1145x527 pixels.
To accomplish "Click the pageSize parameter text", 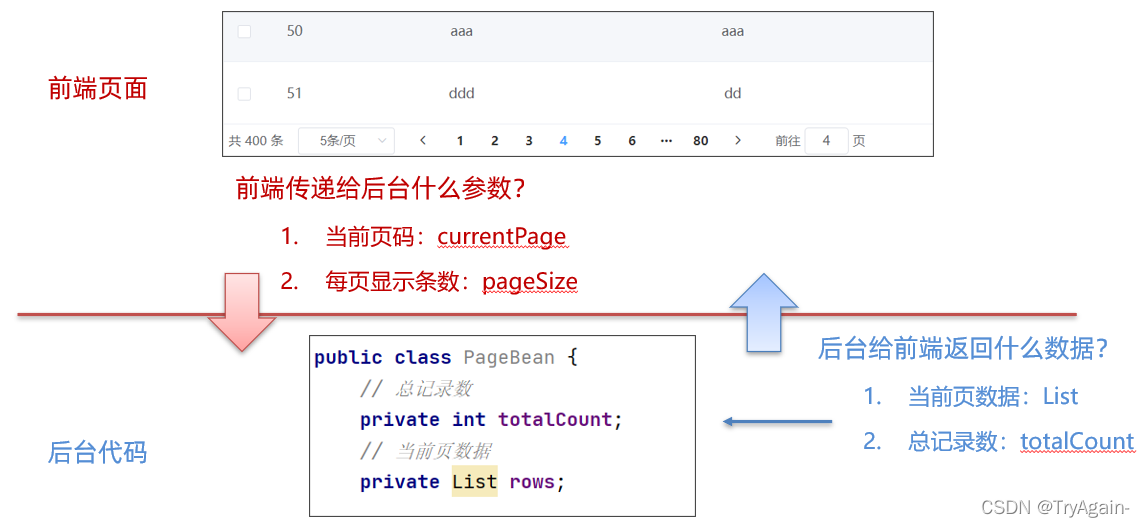I will click(529, 282).
